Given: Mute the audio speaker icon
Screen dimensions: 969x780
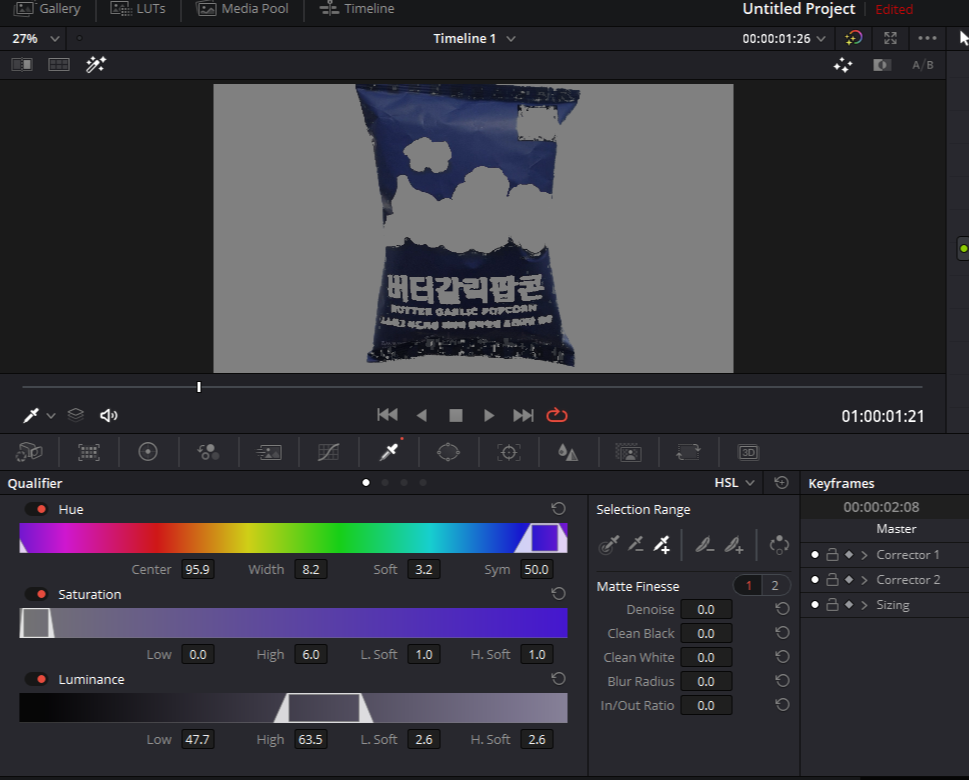Looking at the screenshot, I should click(109, 415).
